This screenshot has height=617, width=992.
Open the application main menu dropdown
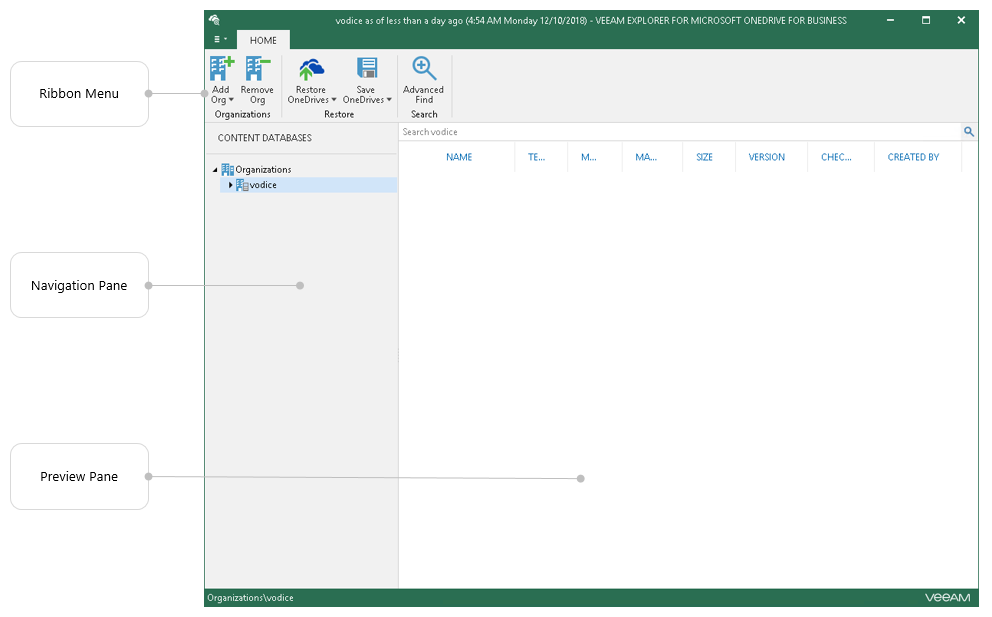220,39
